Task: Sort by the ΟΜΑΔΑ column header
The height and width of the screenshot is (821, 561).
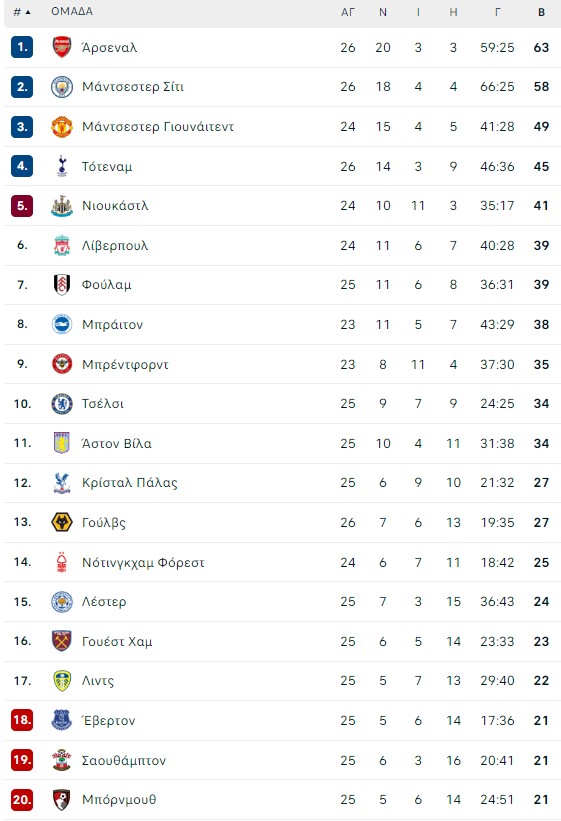Action: pos(72,12)
